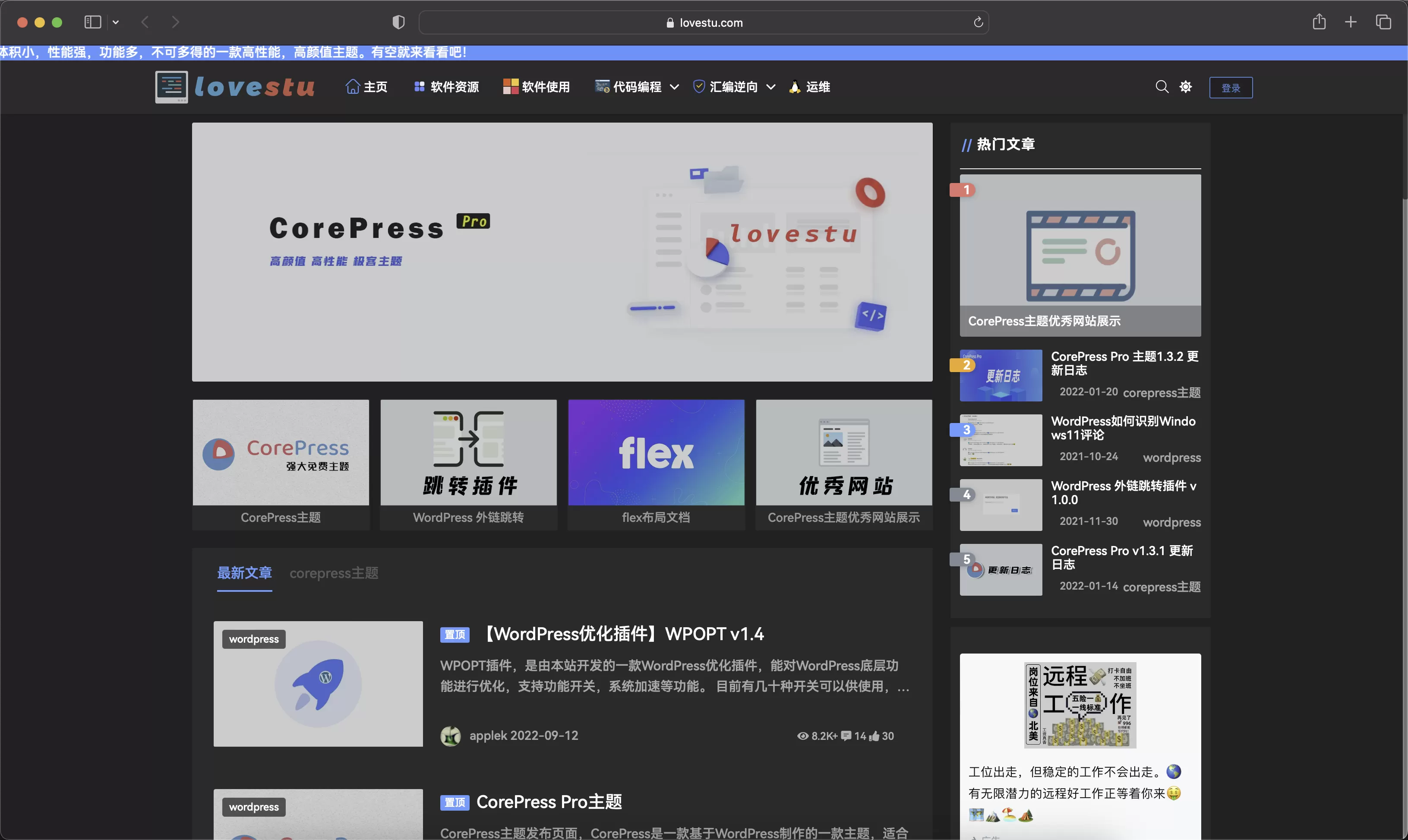Click the lovestu site logo
Viewport: 1408px width, 840px height.
click(235, 87)
